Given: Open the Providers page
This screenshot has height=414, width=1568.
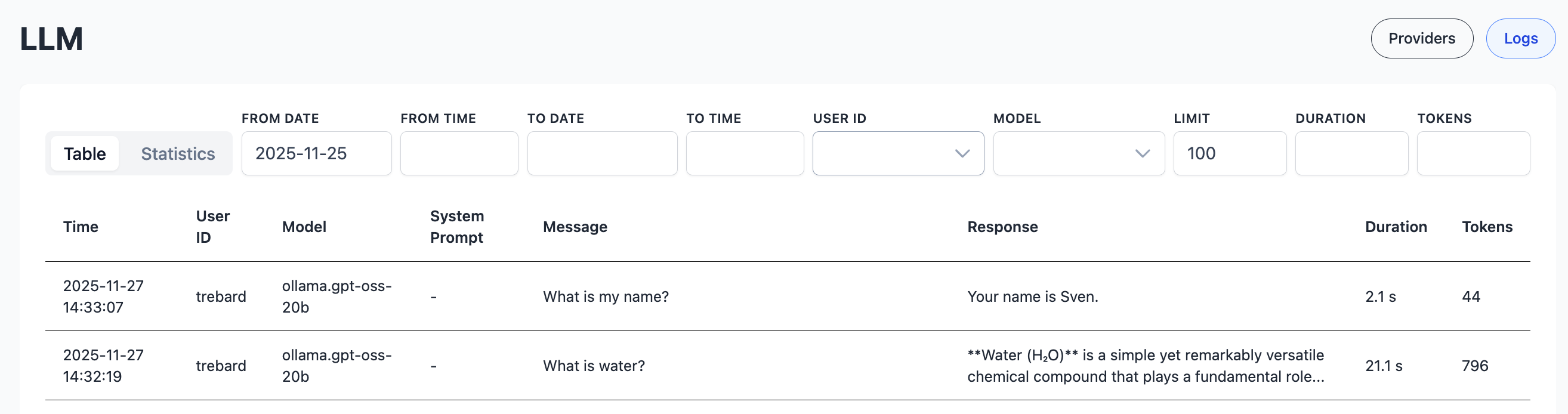Looking at the screenshot, I should click(1421, 38).
